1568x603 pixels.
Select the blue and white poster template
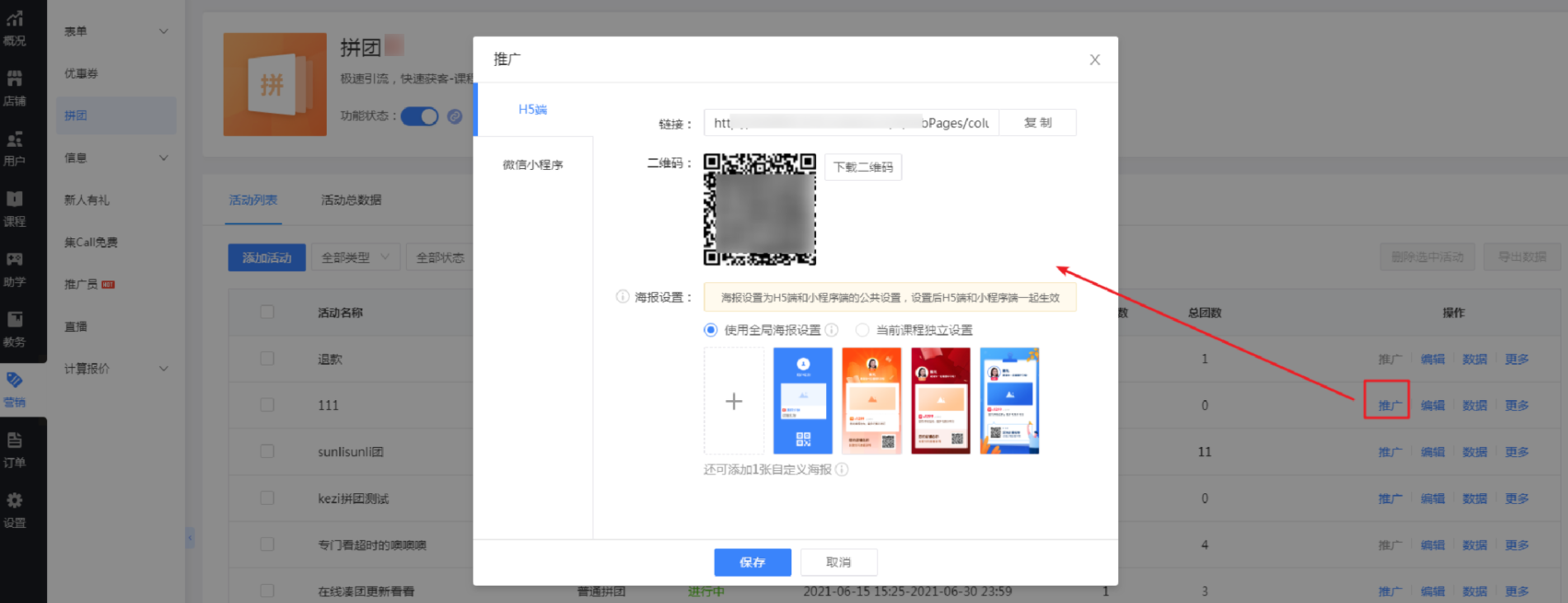click(x=1009, y=401)
